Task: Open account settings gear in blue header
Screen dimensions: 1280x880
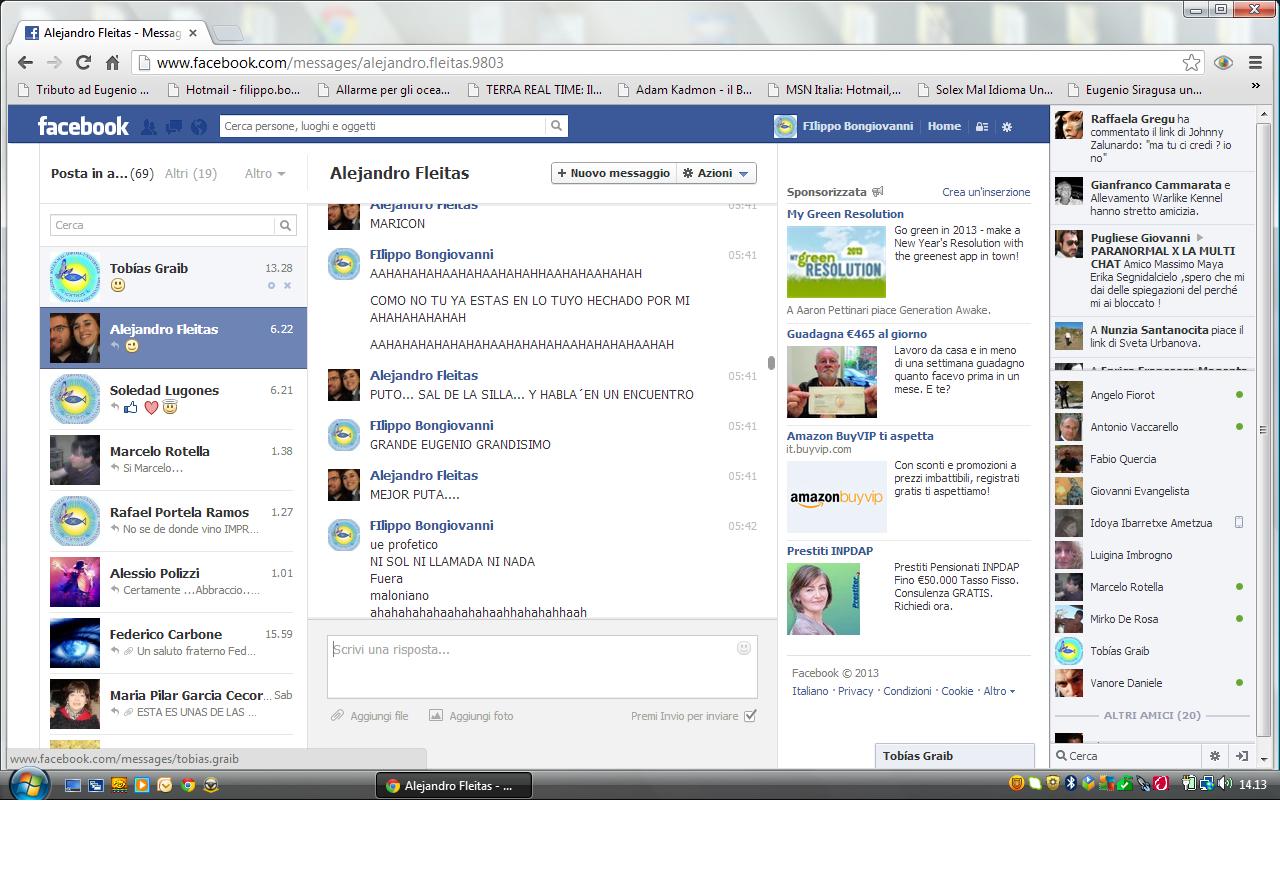Action: (x=1007, y=127)
